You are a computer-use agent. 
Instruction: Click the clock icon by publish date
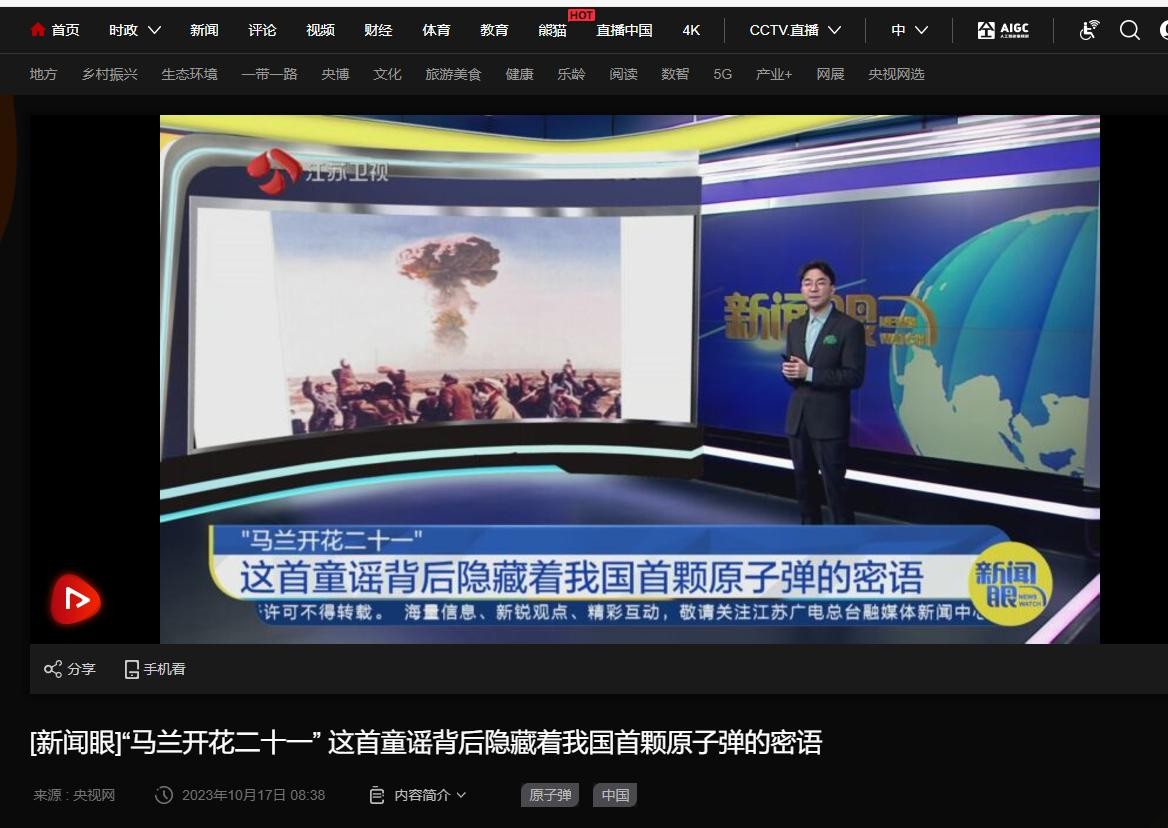[164, 795]
